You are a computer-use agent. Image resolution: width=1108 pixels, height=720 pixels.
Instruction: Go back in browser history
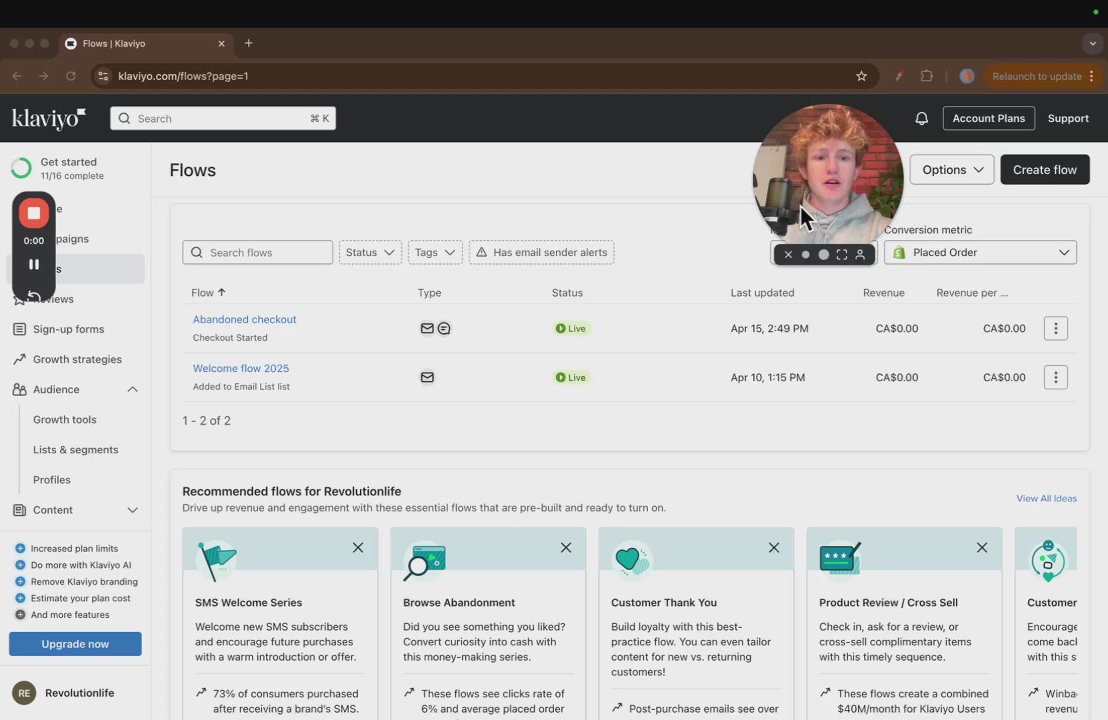tap(17, 76)
